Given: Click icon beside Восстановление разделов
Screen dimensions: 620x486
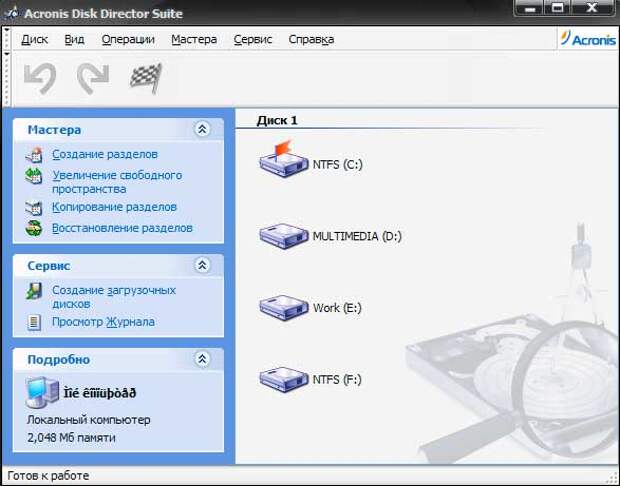Looking at the screenshot, I should (34, 229).
